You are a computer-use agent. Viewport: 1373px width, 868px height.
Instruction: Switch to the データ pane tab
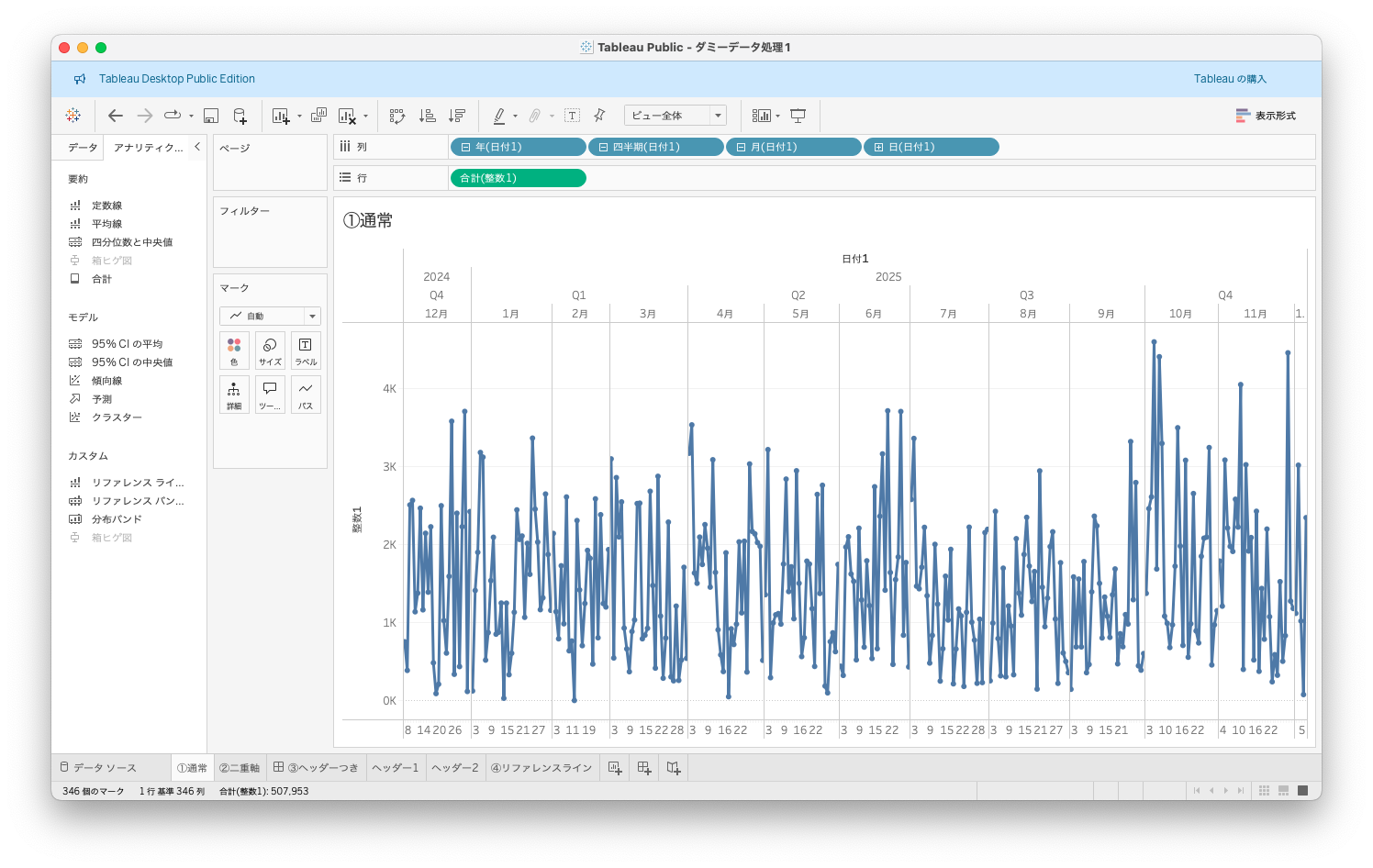[x=82, y=148]
